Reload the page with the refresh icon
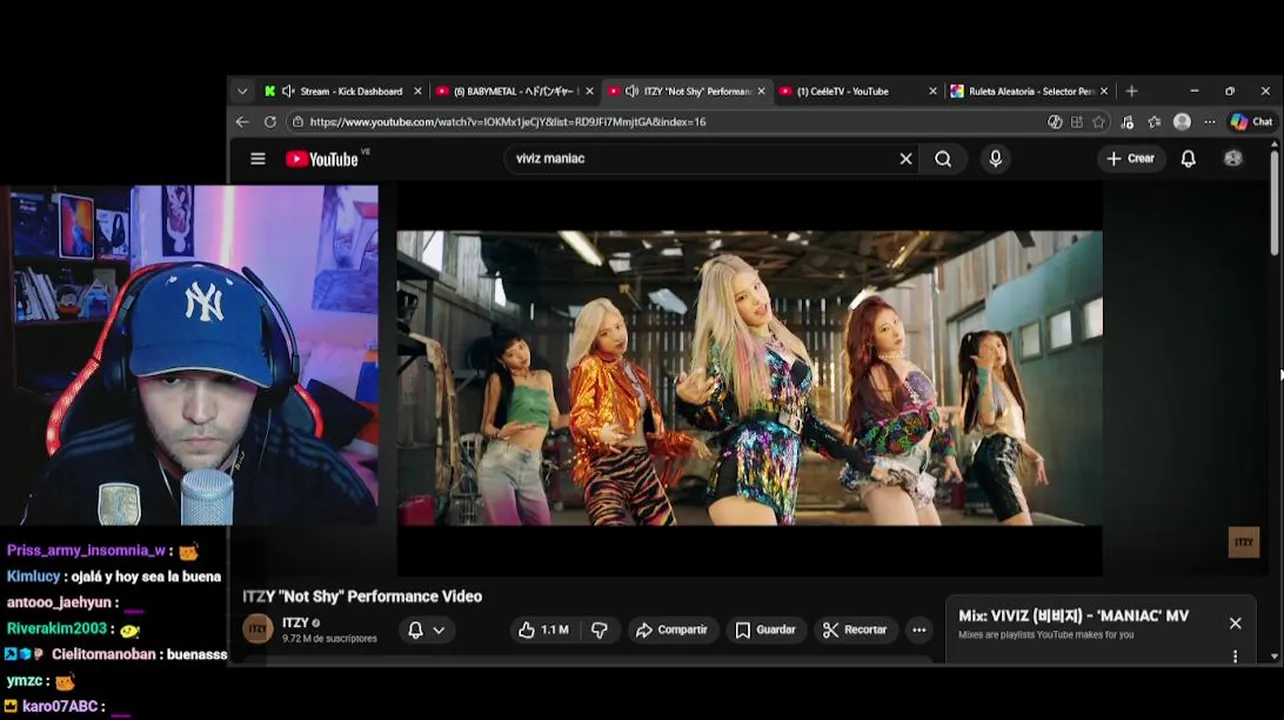This screenshot has width=1284, height=720. [270, 122]
